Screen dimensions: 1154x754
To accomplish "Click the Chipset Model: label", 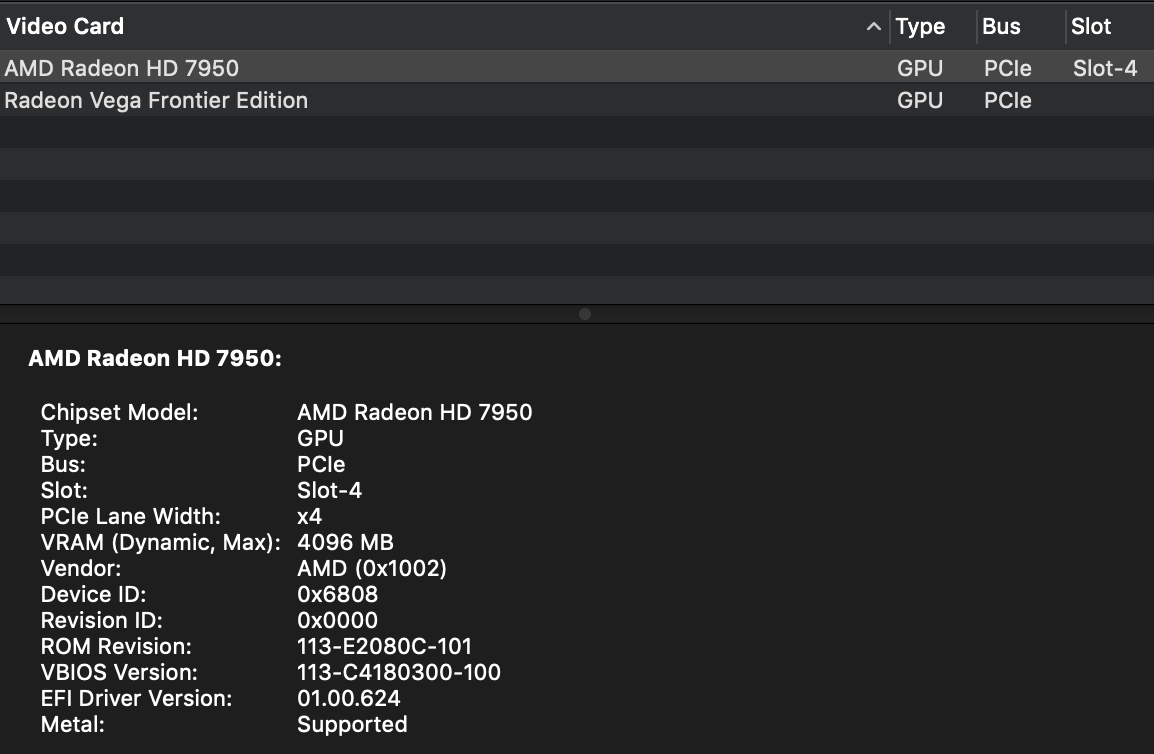I will [x=119, y=412].
